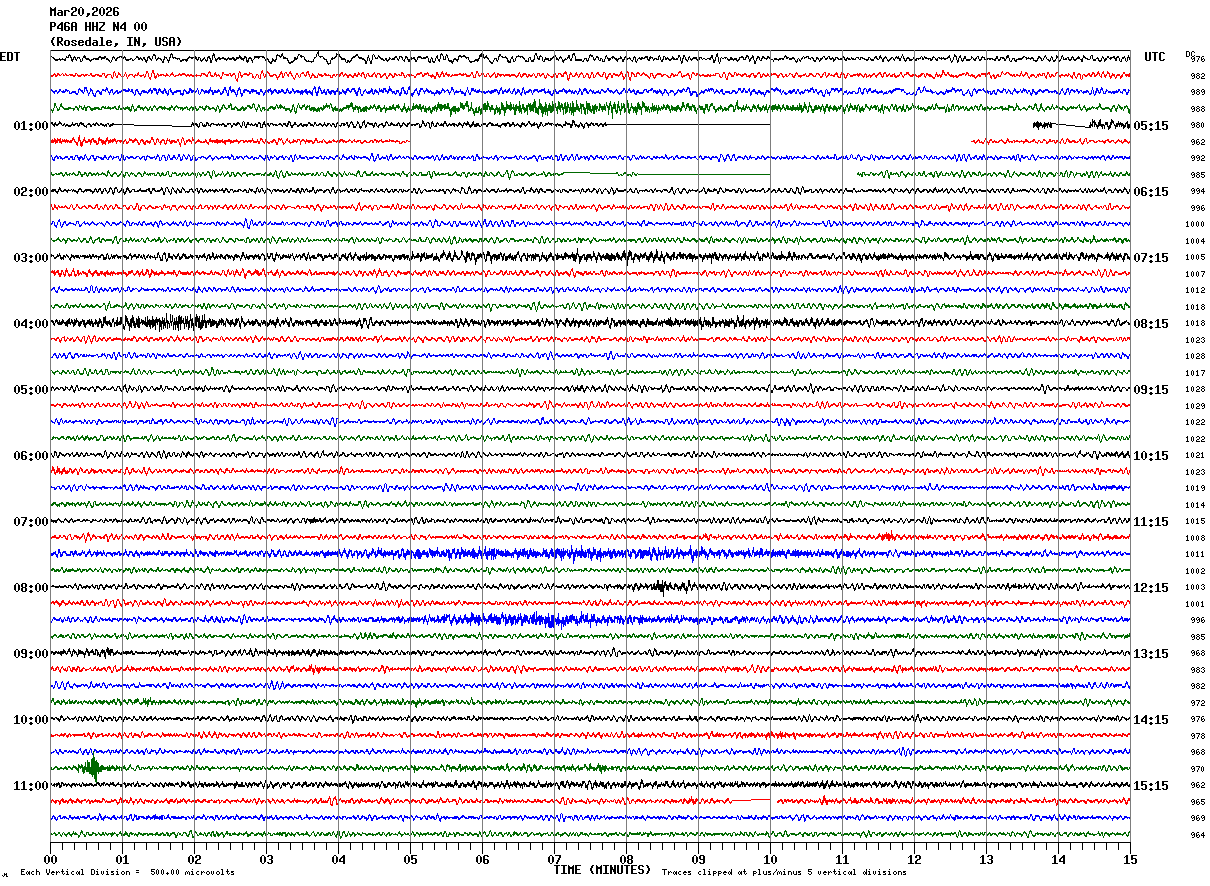Click the DC offset value 1012
This screenshot has height=886, width=1210.
[x=1196, y=290]
